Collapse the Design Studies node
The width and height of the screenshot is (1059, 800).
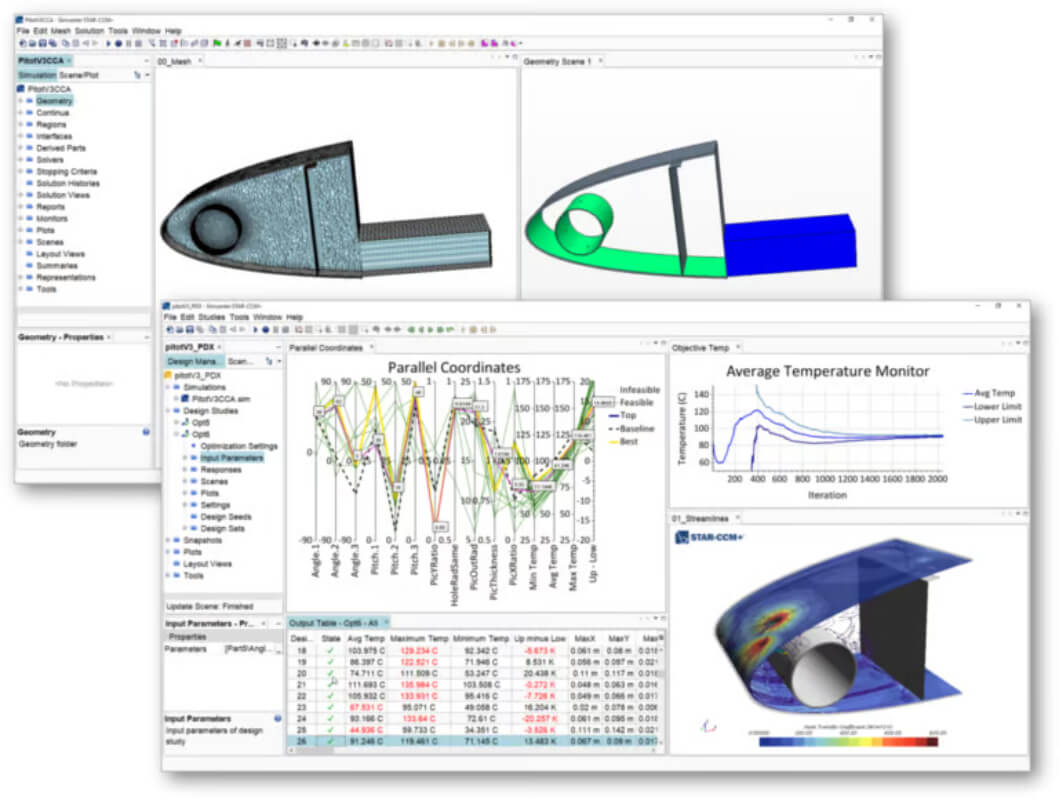coord(168,410)
